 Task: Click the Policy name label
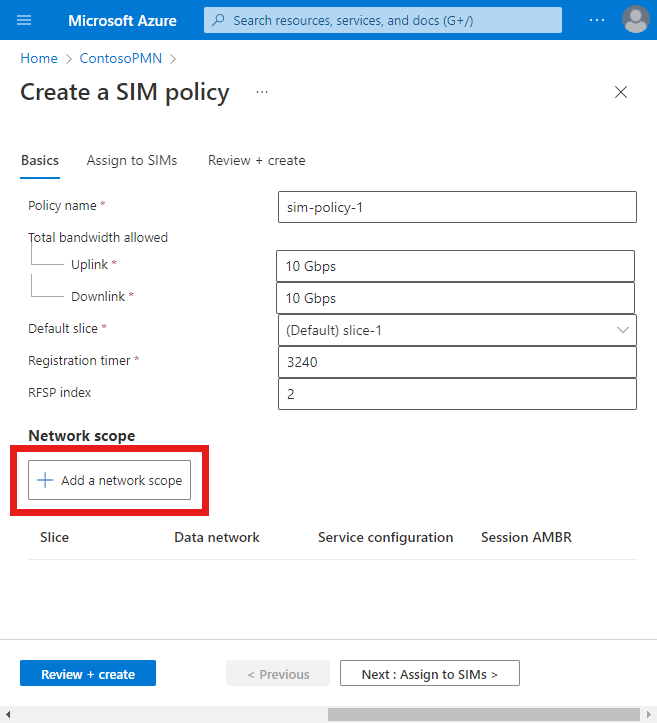click(62, 206)
